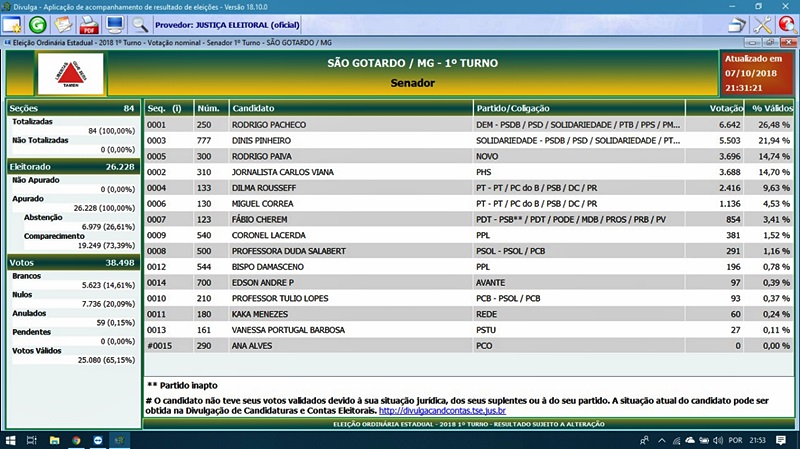Click the red help icon
Image resolution: width=800 pixels, height=449 pixels.
pos(787,24)
